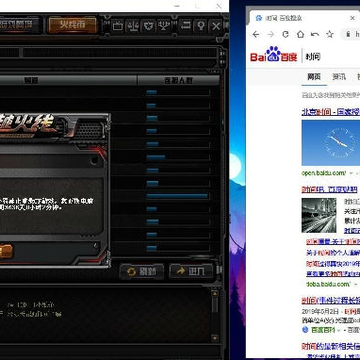Click the return arrow icon in game toolbar

tap(186, 26)
